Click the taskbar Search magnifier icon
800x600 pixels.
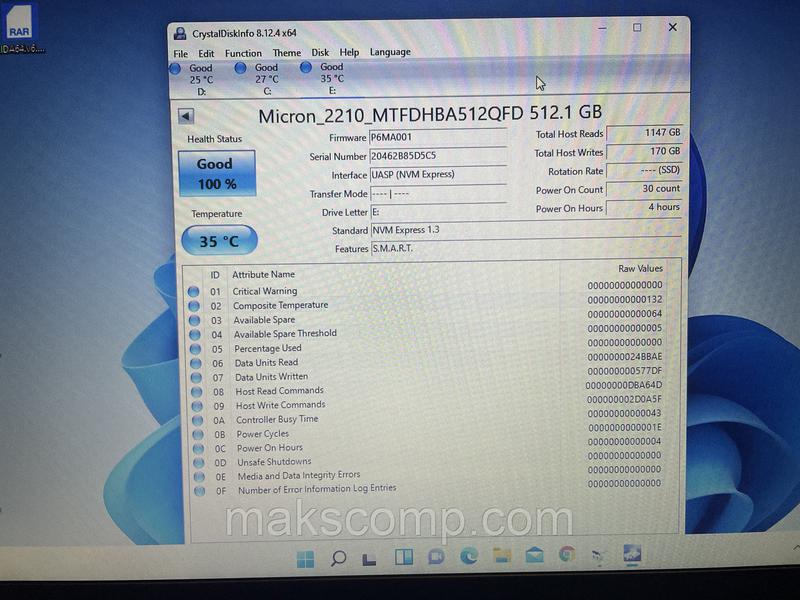(338, 558)
